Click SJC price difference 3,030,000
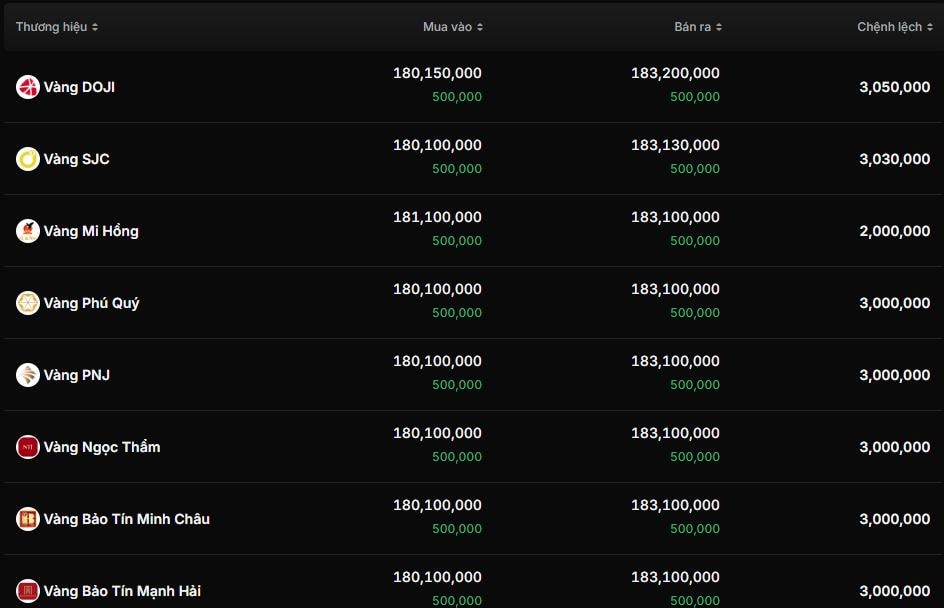 click(894, 159)
